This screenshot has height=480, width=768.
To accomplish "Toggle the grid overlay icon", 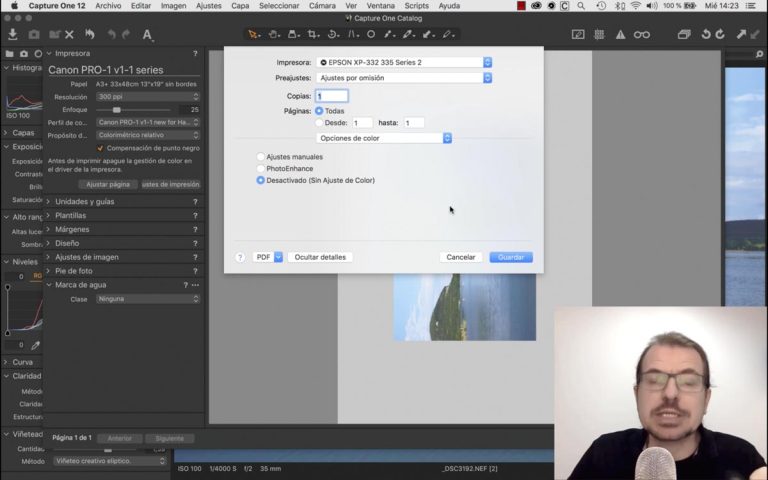I will tap(599, 34).
